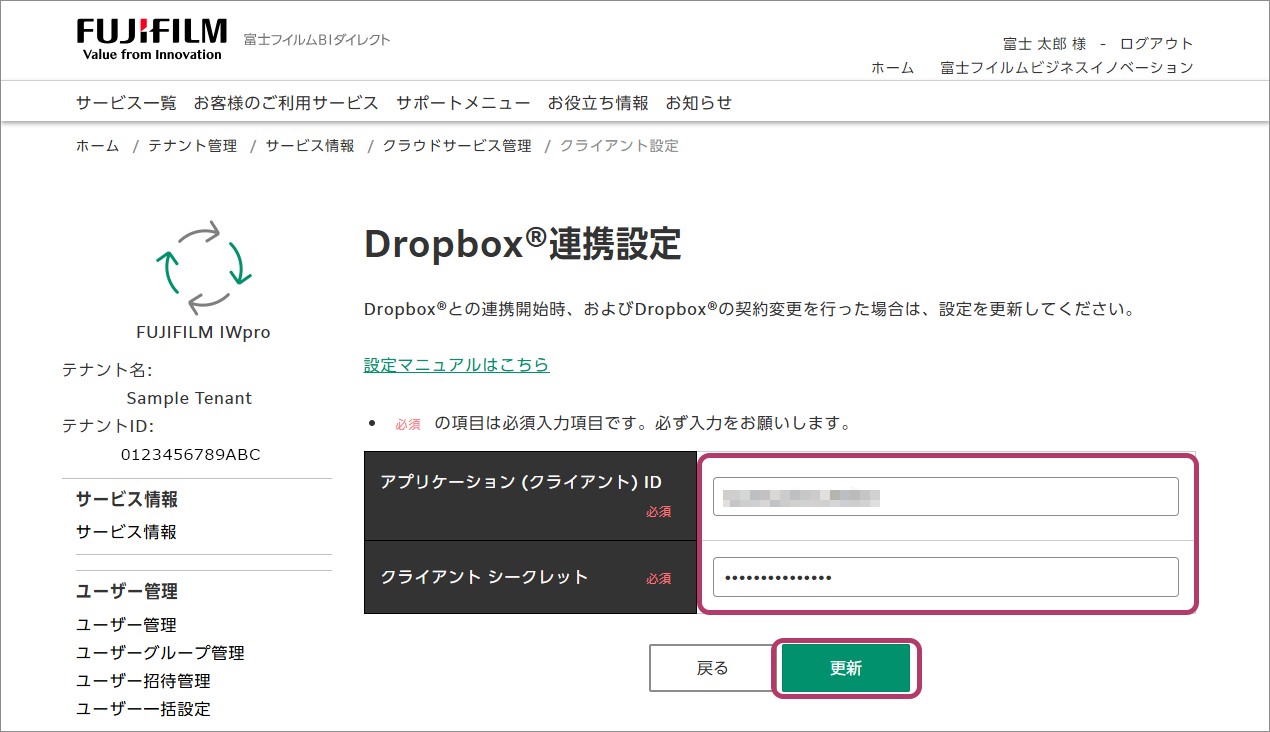Click the 更新 button
Screen dimensions: 1270x732
[846, 668]
